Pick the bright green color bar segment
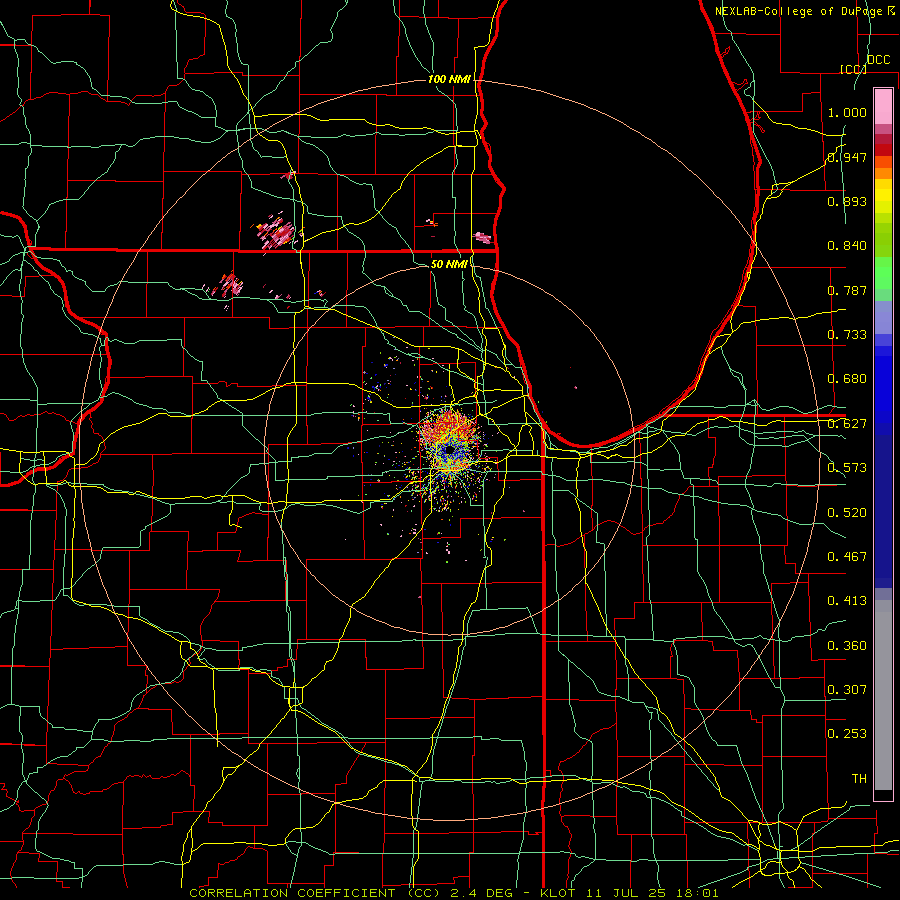The image size is (900, 900). click(883, 273)
